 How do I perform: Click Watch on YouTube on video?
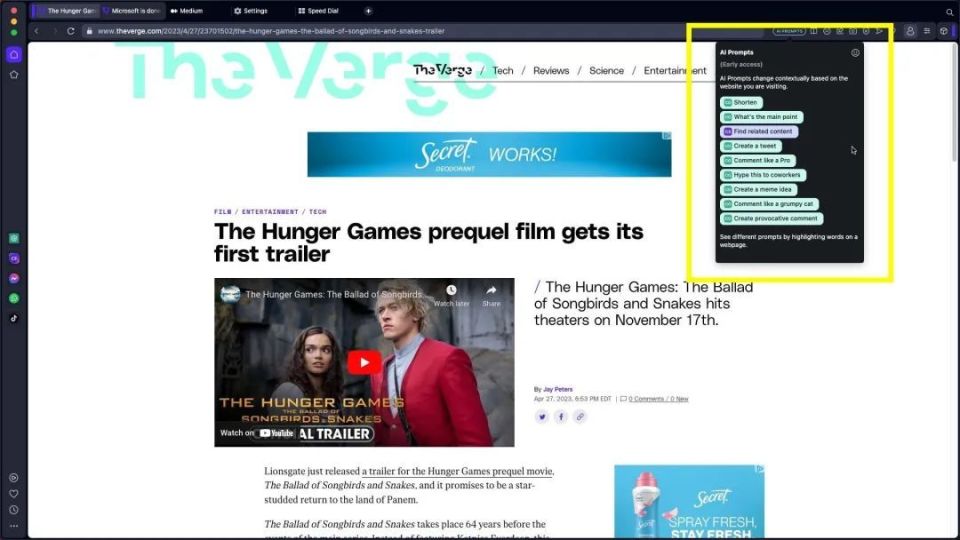pyautogui.click(x=257, y=433)
